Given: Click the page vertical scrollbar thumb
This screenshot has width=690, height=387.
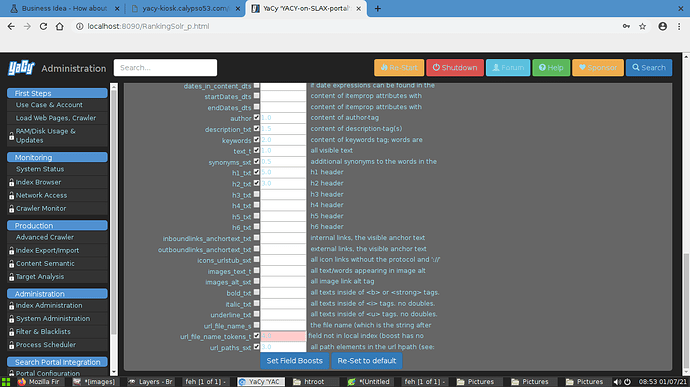Looking at the screenshot, I should (x=686, y=309).
